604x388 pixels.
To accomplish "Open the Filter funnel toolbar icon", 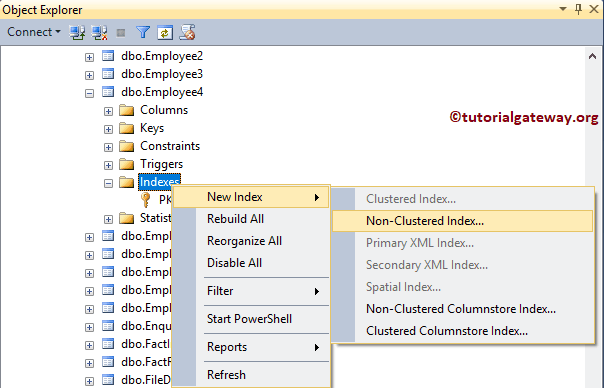I will 143,32.
